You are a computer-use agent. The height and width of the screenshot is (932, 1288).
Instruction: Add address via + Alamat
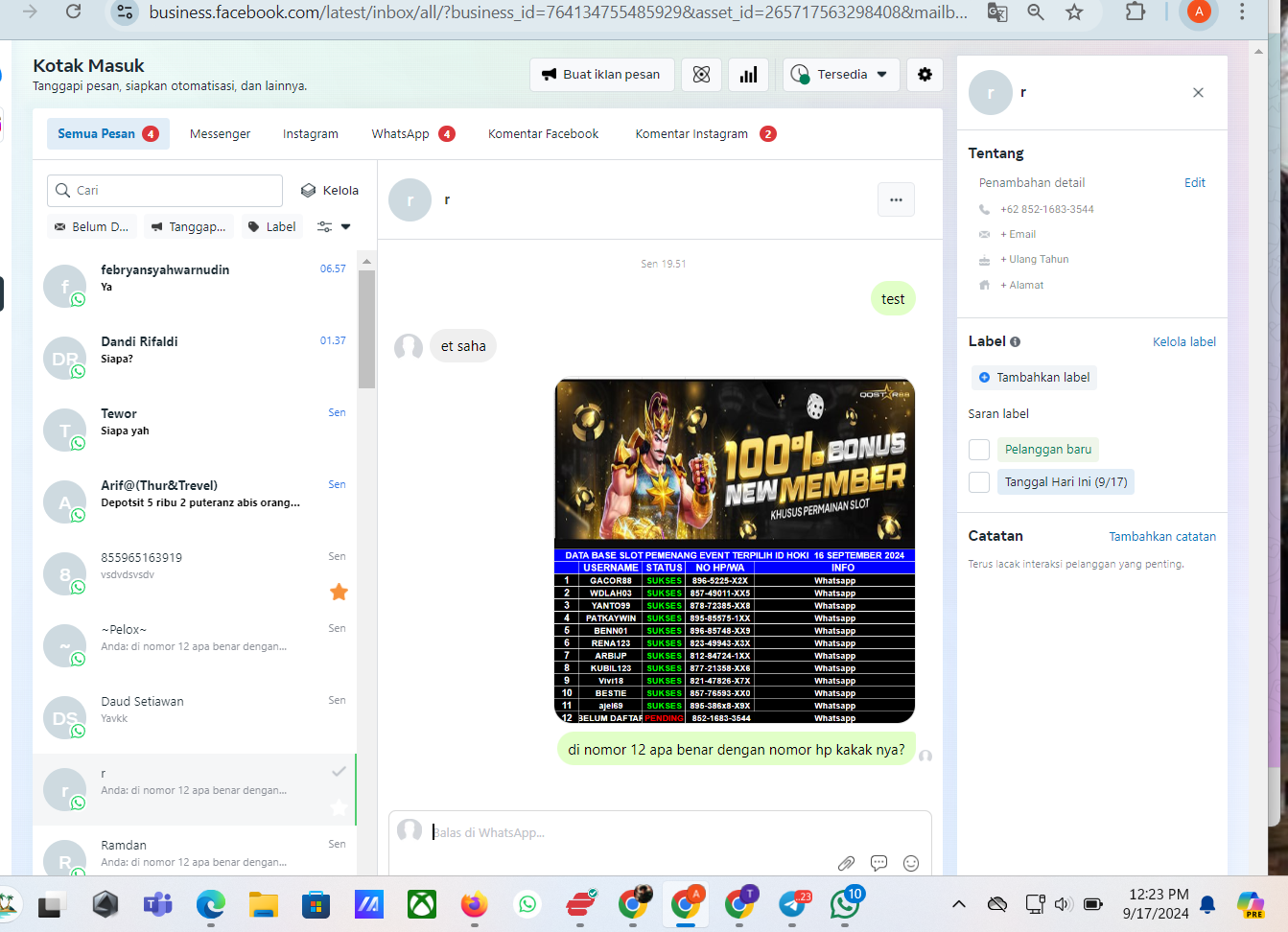(1021, 286)
